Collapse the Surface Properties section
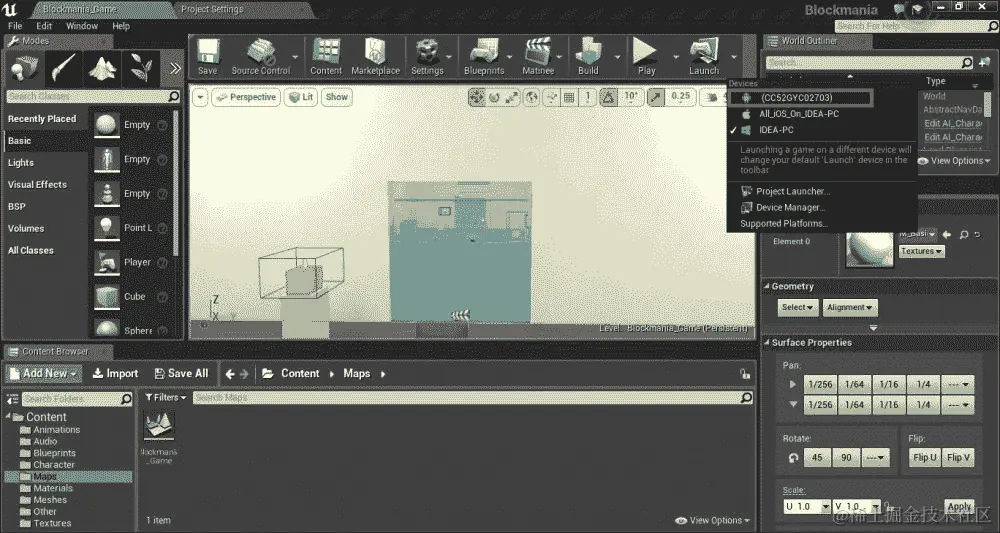Screen dimensions: 1000x533 (x=767, y=342)
